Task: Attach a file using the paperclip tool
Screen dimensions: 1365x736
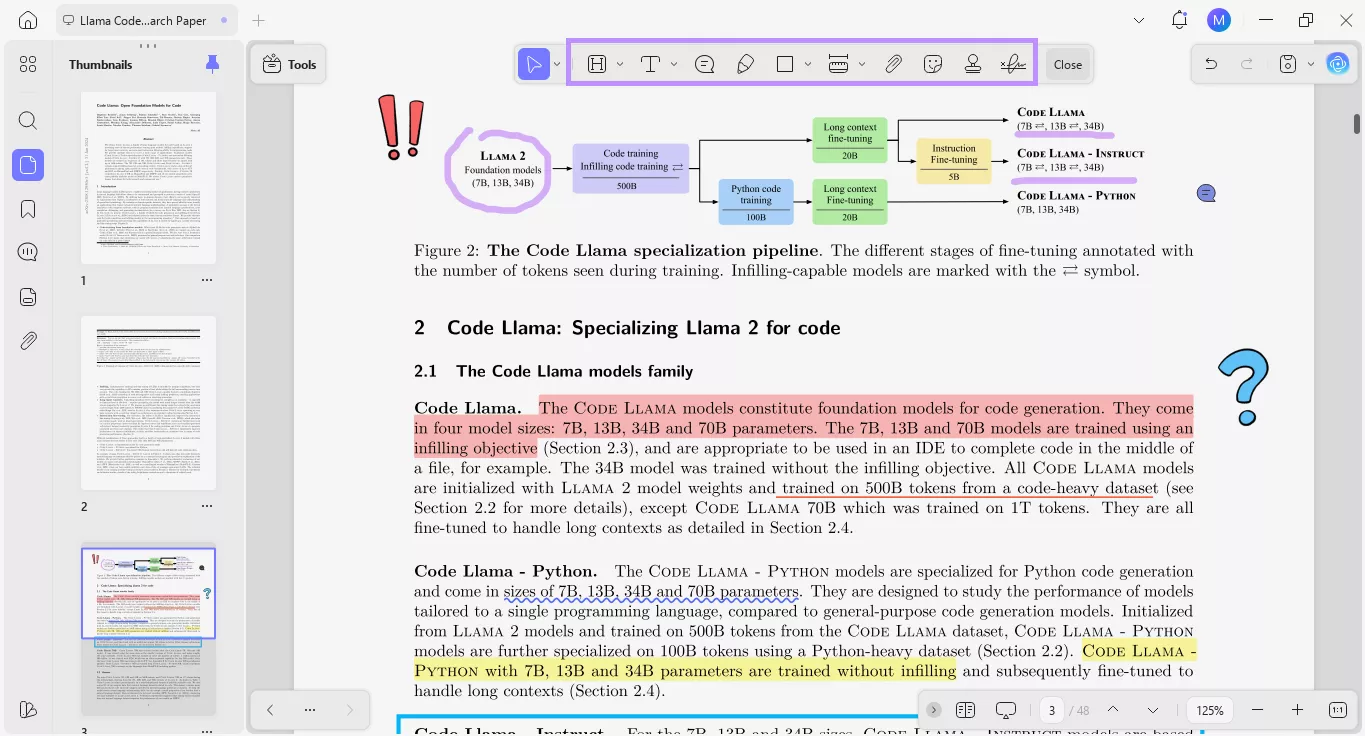Action: (893, 63)
